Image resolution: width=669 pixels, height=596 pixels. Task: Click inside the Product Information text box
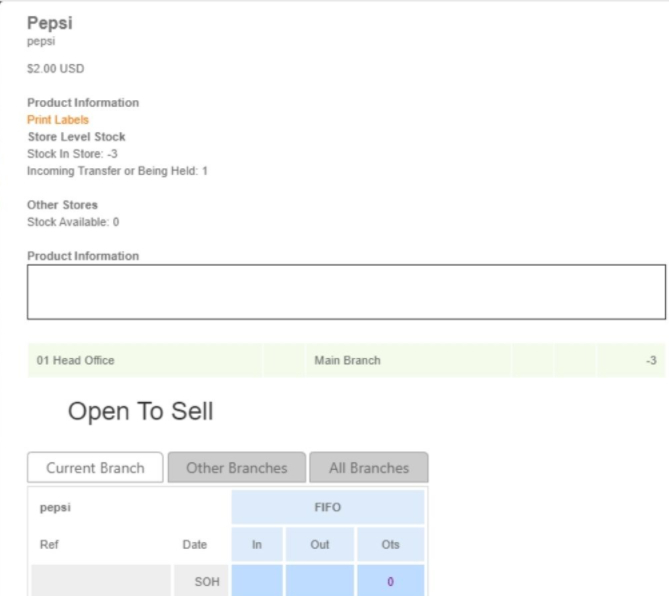click(x=345, y=292)
